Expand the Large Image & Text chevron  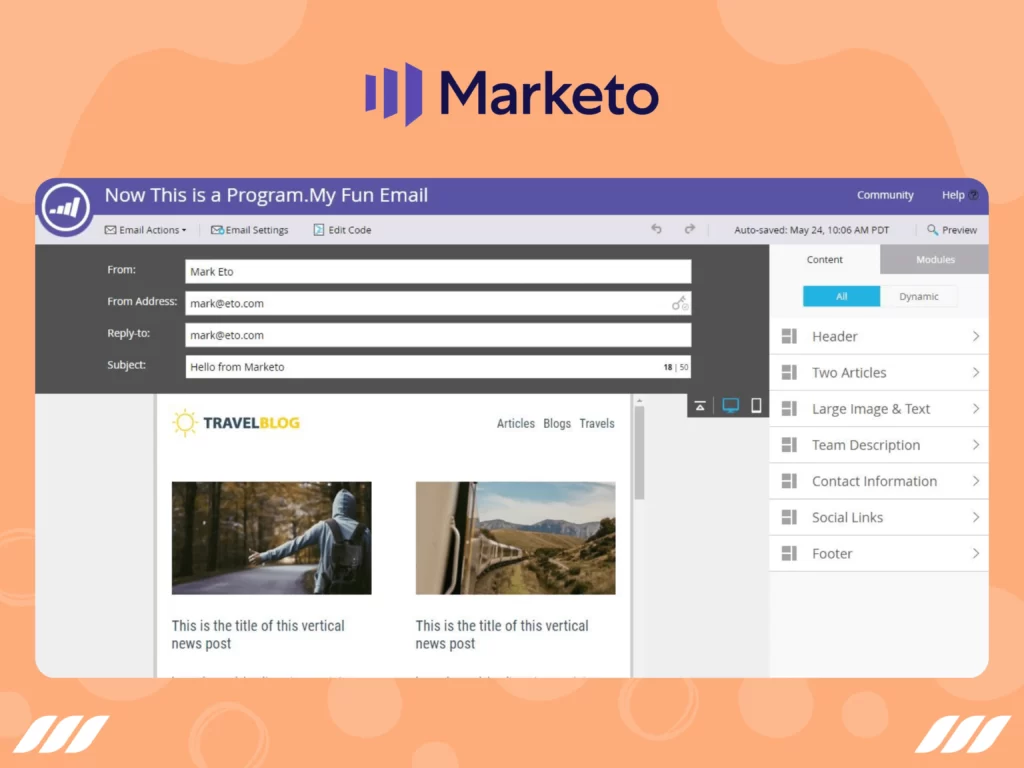click(x=976, y=409)
